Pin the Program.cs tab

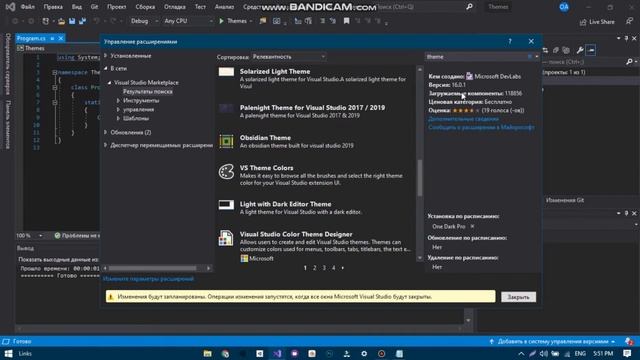(x=52, y=38)
